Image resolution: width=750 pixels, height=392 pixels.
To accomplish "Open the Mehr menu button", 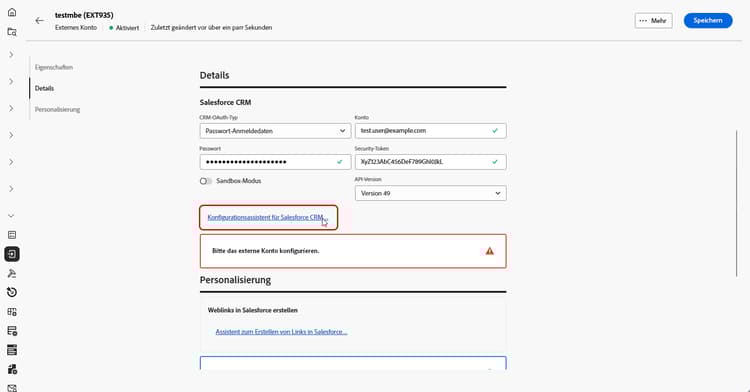I will tap(653, 21).
